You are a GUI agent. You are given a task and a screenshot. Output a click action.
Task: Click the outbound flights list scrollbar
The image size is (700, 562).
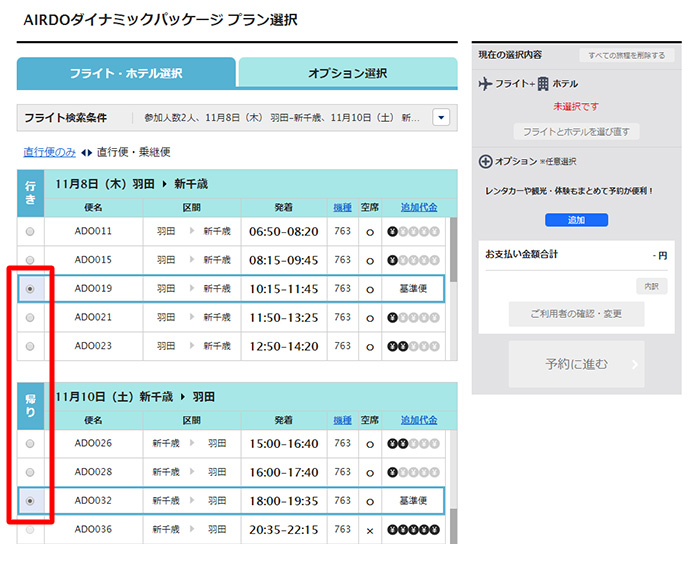(453, 250)
